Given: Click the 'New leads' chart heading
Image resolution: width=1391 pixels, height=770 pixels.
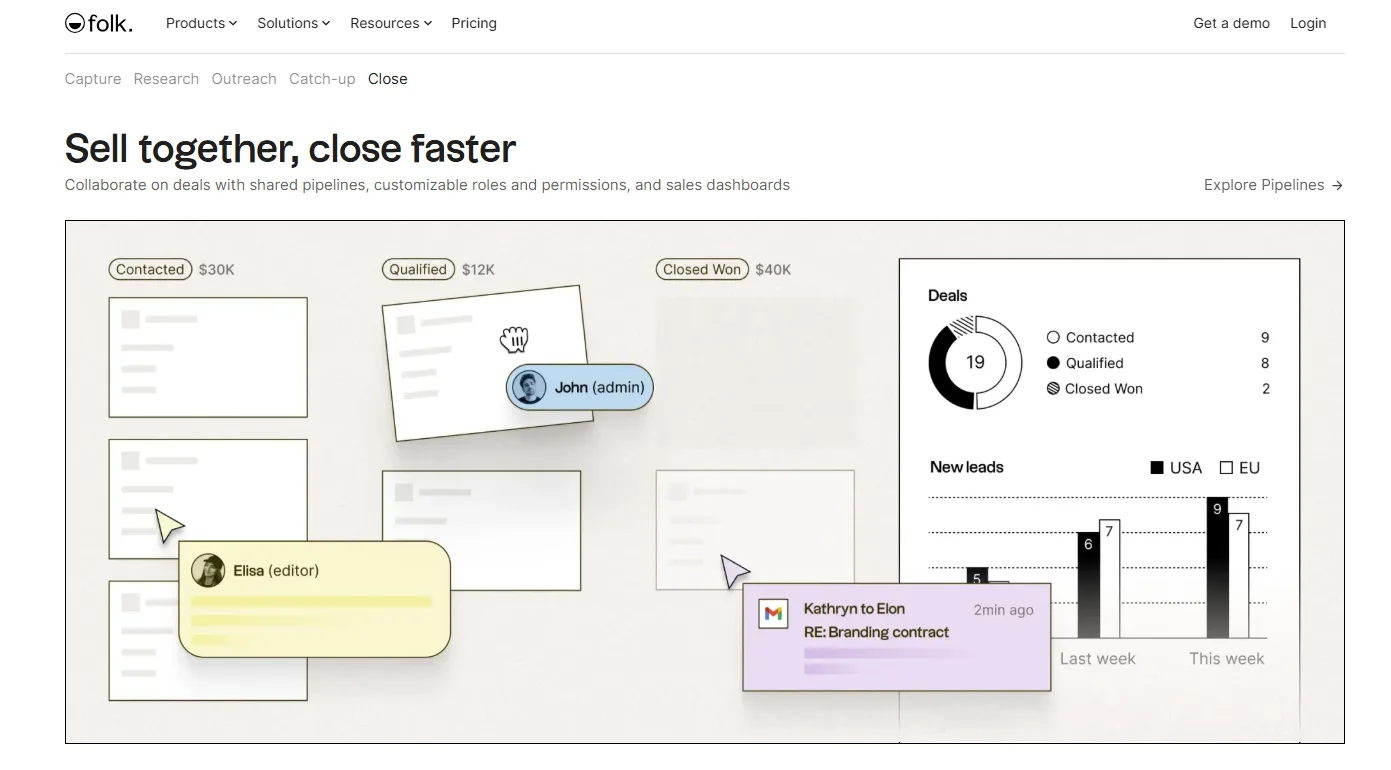Looking at the screenshot, I should (x=967, y=467).
